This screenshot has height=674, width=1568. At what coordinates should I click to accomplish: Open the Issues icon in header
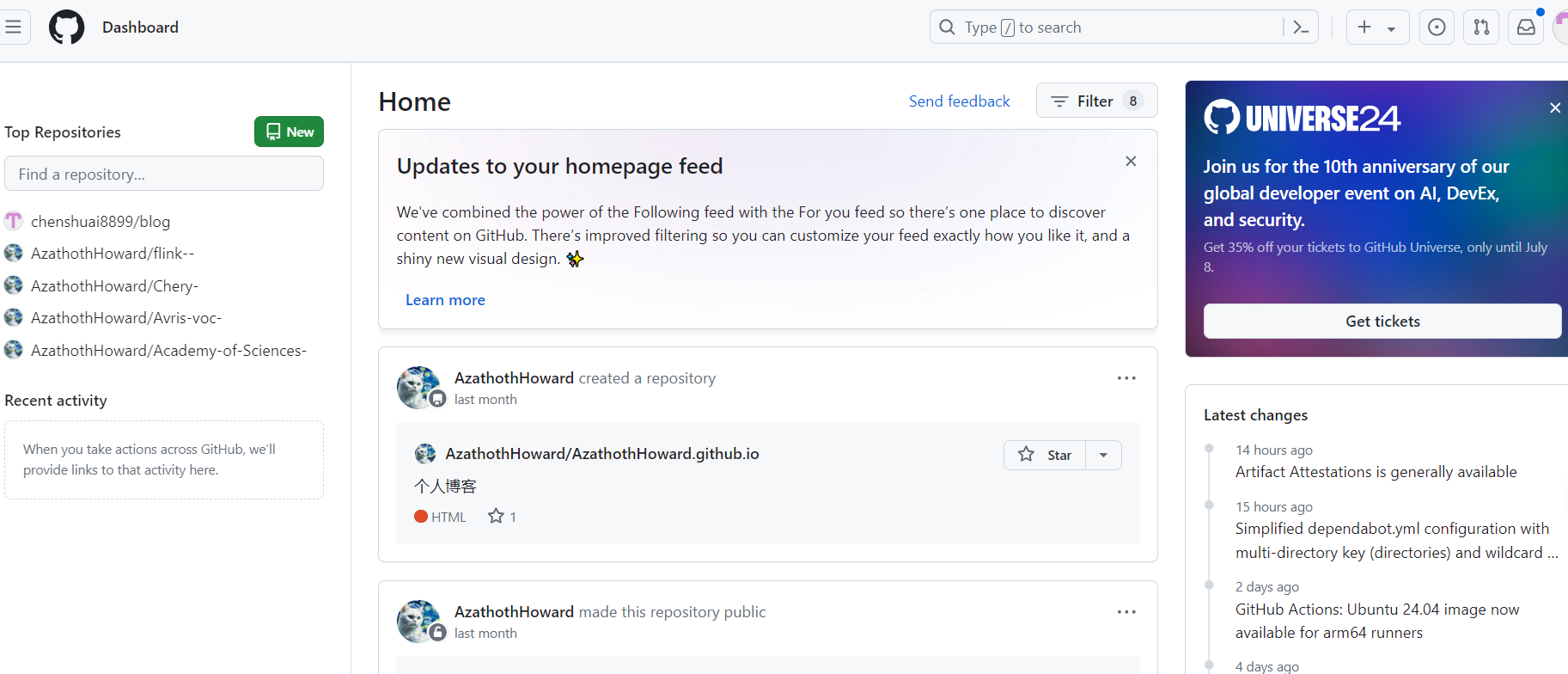click(1437, 28)
